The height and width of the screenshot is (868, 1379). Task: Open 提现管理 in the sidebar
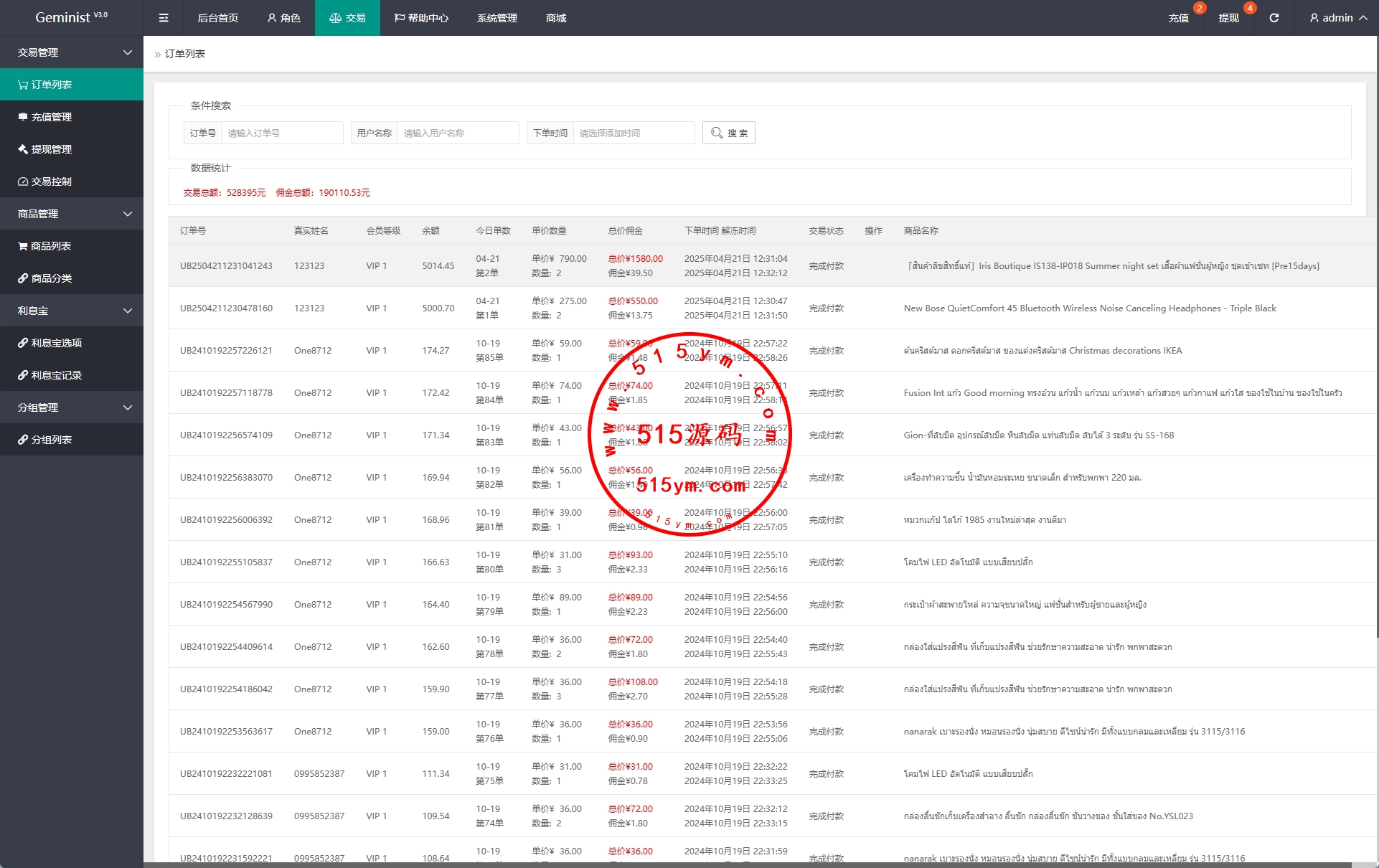pos(52,149)
